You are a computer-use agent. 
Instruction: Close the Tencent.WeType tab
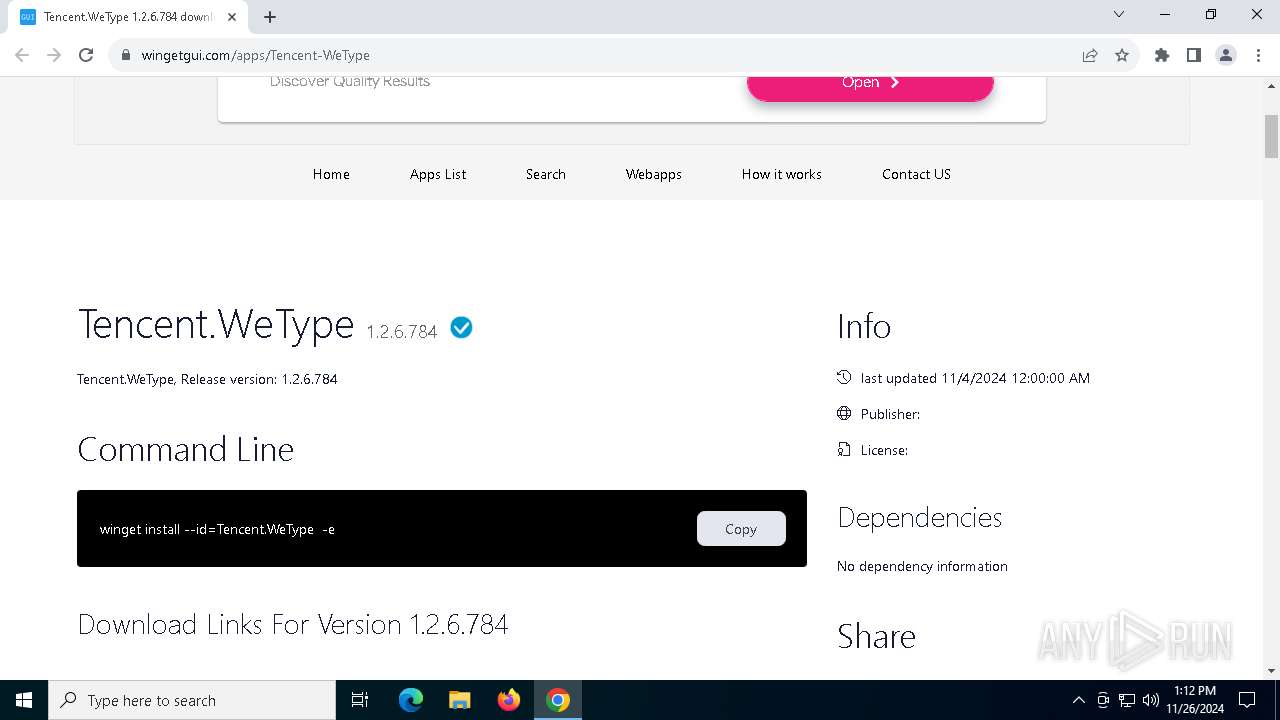pos(232,17)
